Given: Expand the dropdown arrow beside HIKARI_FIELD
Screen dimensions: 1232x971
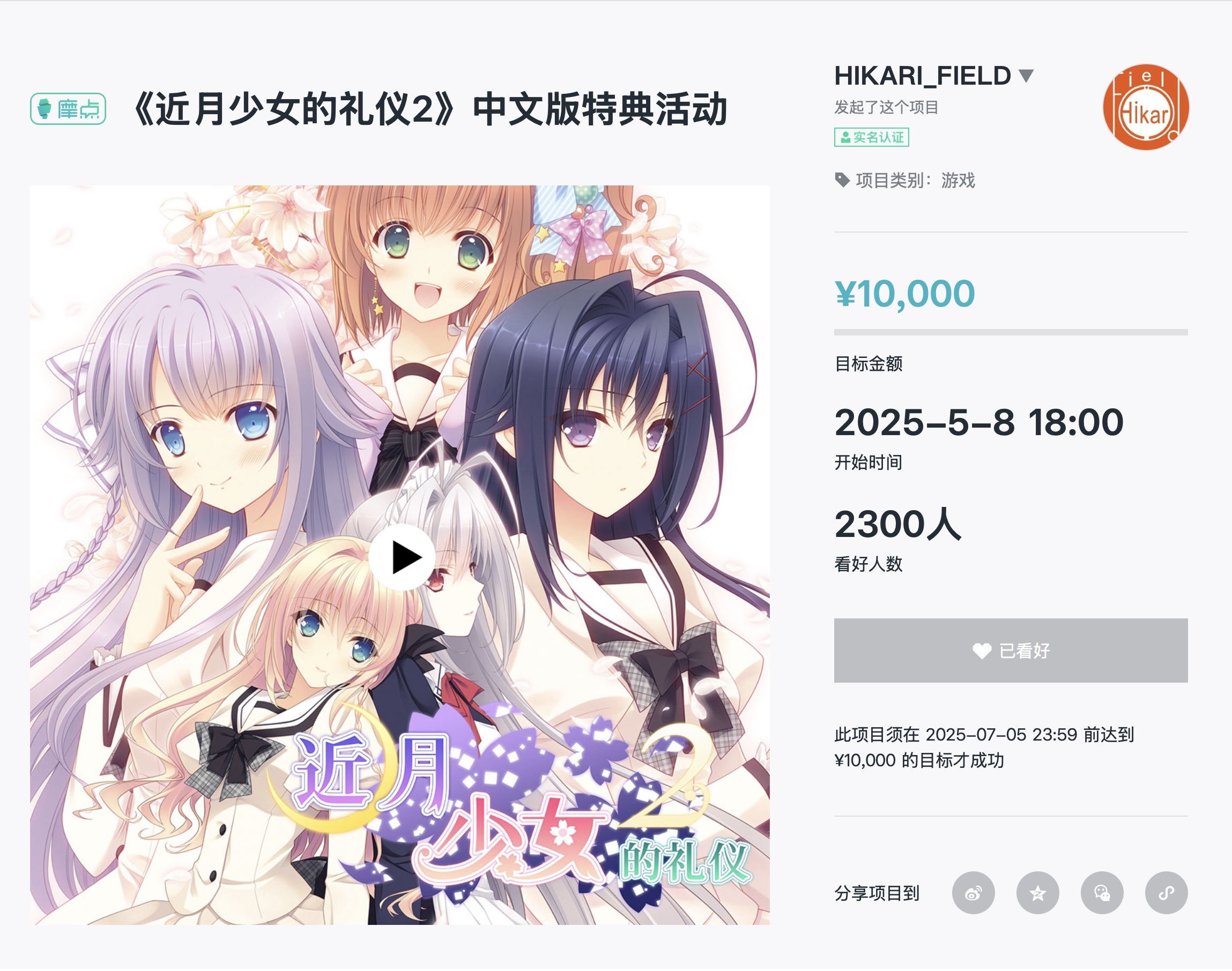Looking at the screenshot, I should point(1026,76).
